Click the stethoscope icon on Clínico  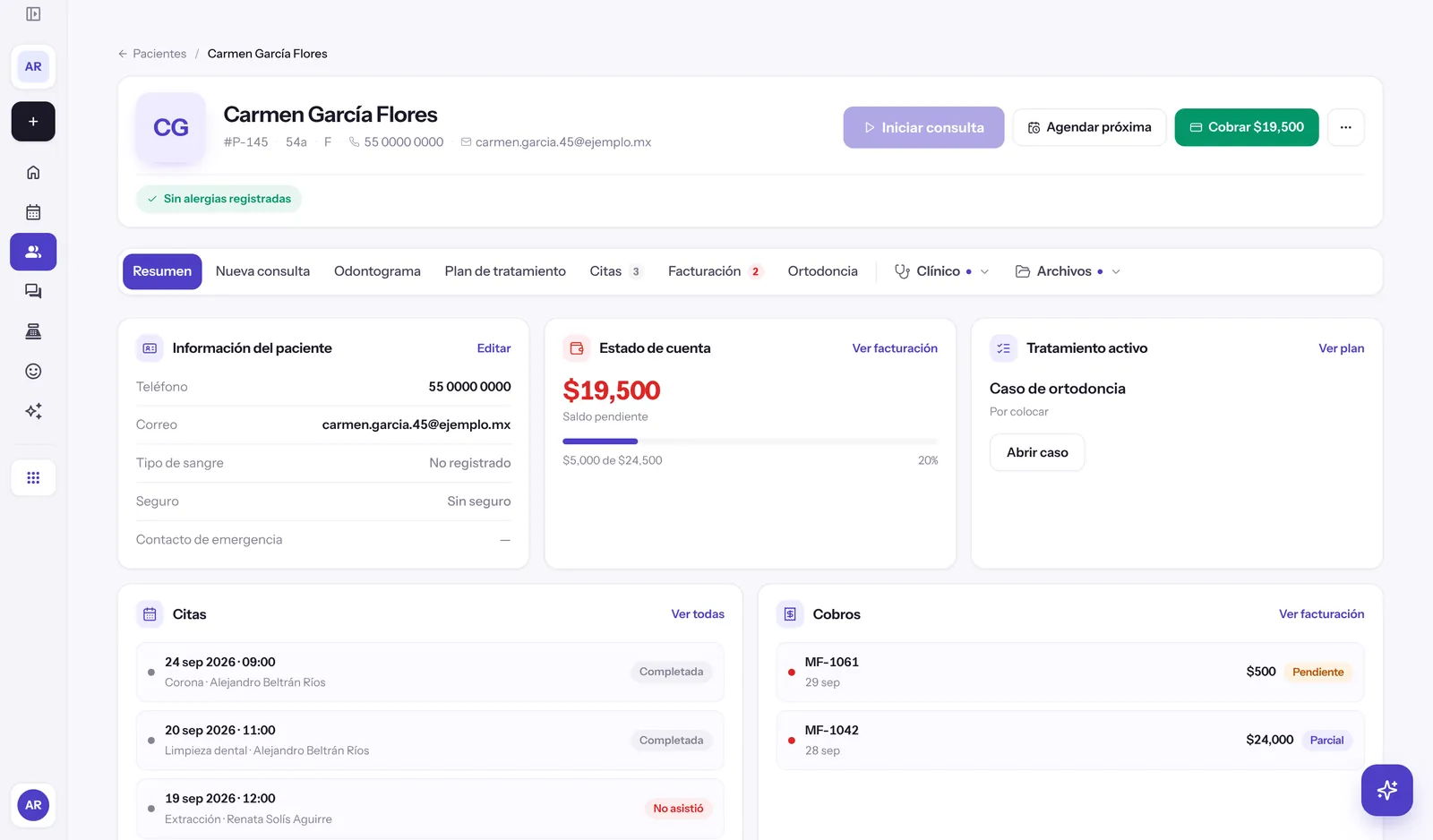point(902,271)
